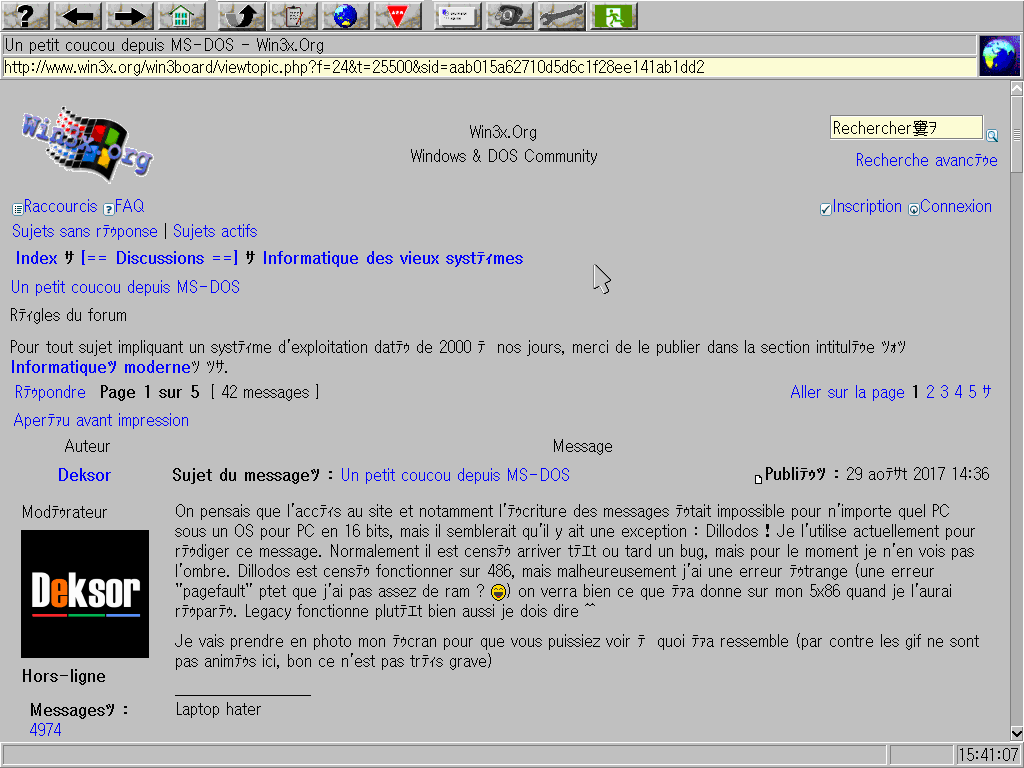Image resolution: width=1024 pixels, height=768 pixels.
Task: Click the next-page symbol after page 5
Action: click(x=986, y=392)
